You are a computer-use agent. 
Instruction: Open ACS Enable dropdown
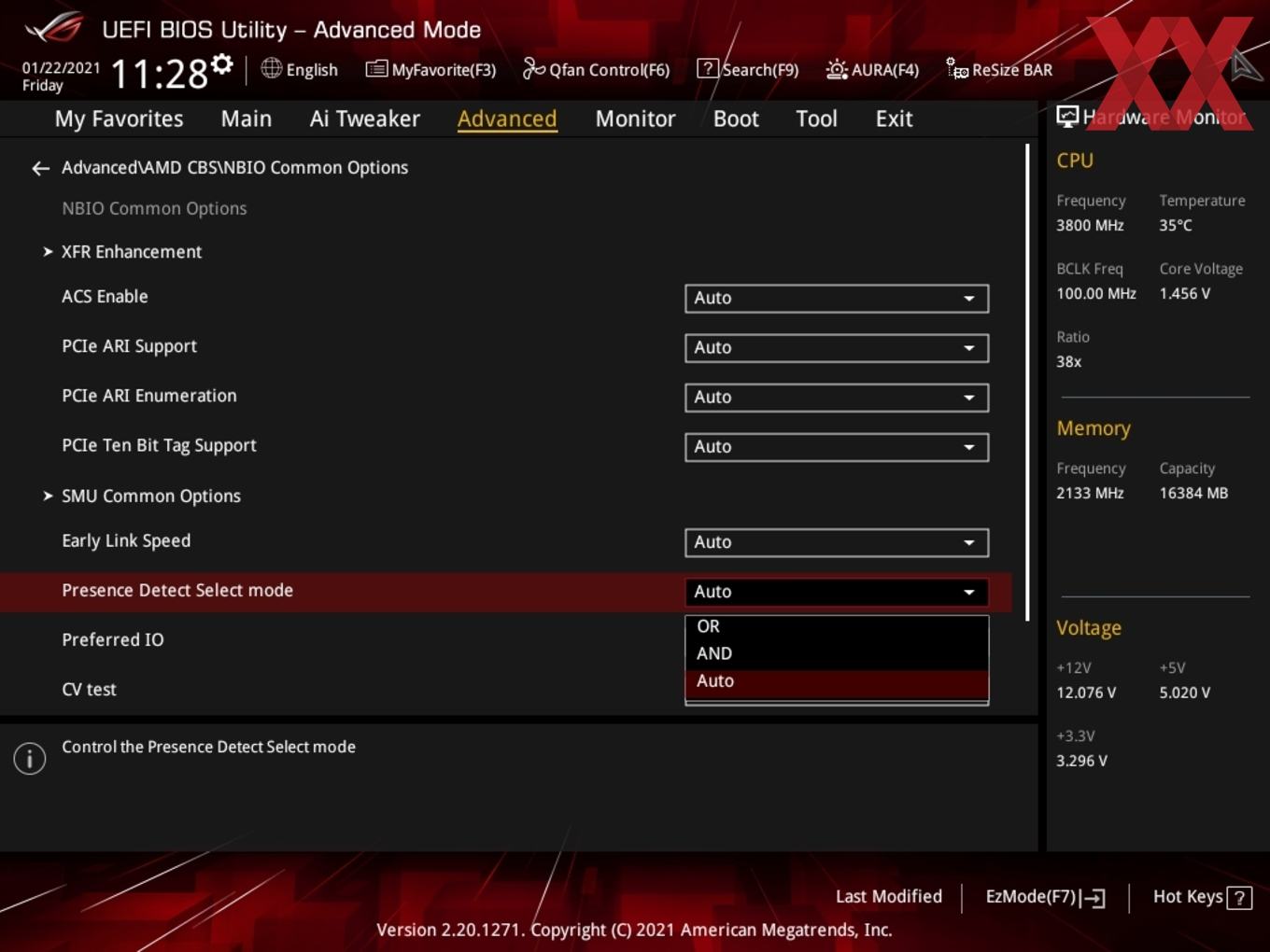(x=837, y=298)
